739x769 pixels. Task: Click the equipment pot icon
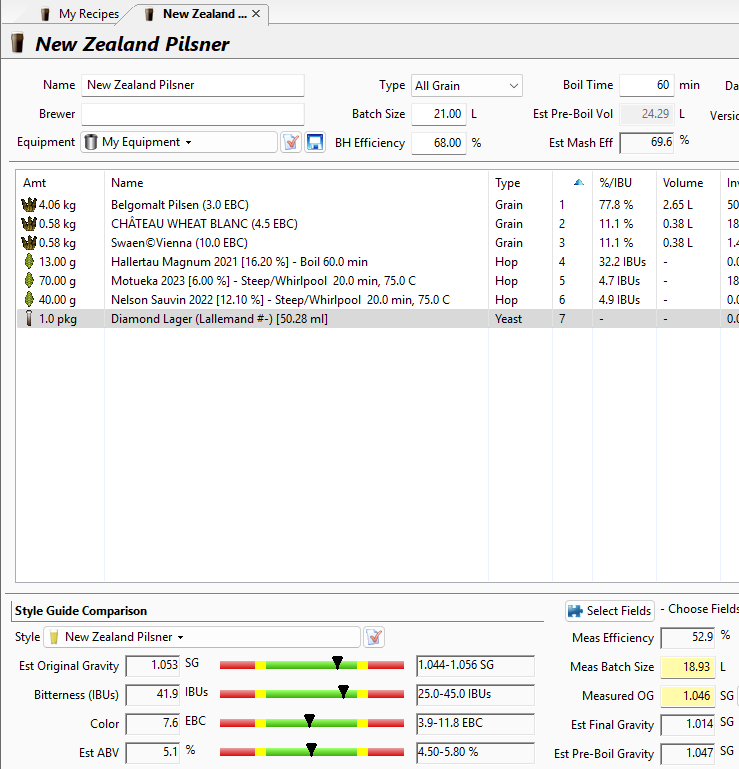point(91,142)
